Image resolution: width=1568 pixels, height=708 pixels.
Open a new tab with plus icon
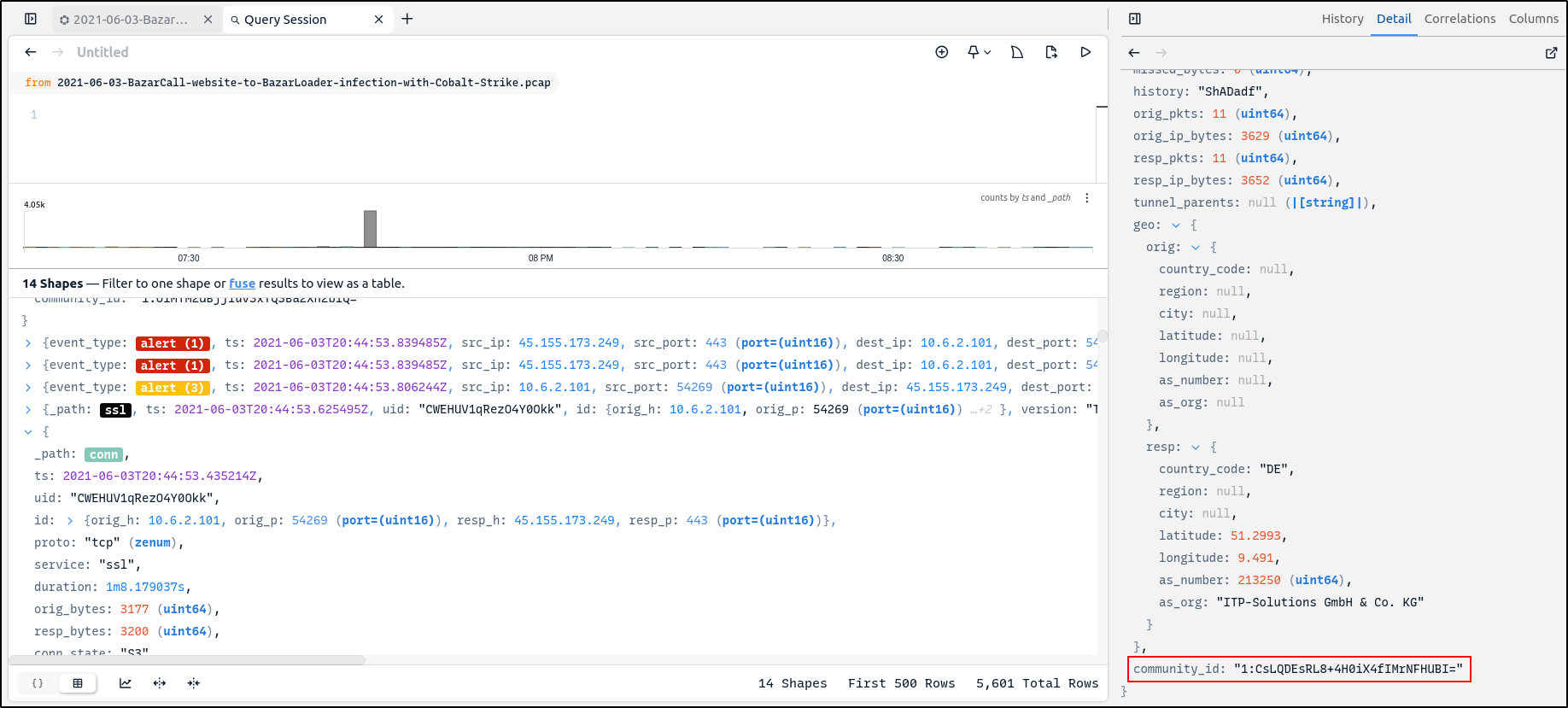407,19
